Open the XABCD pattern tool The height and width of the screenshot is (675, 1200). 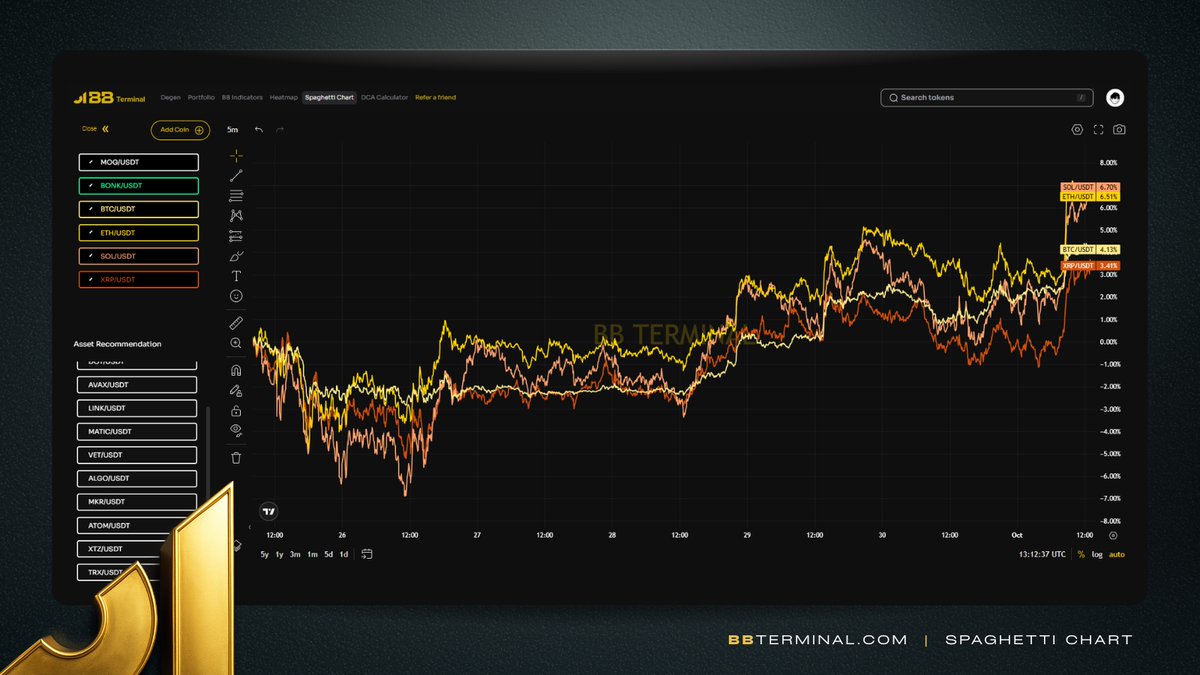pyautogui.click(x=236, y=215)
